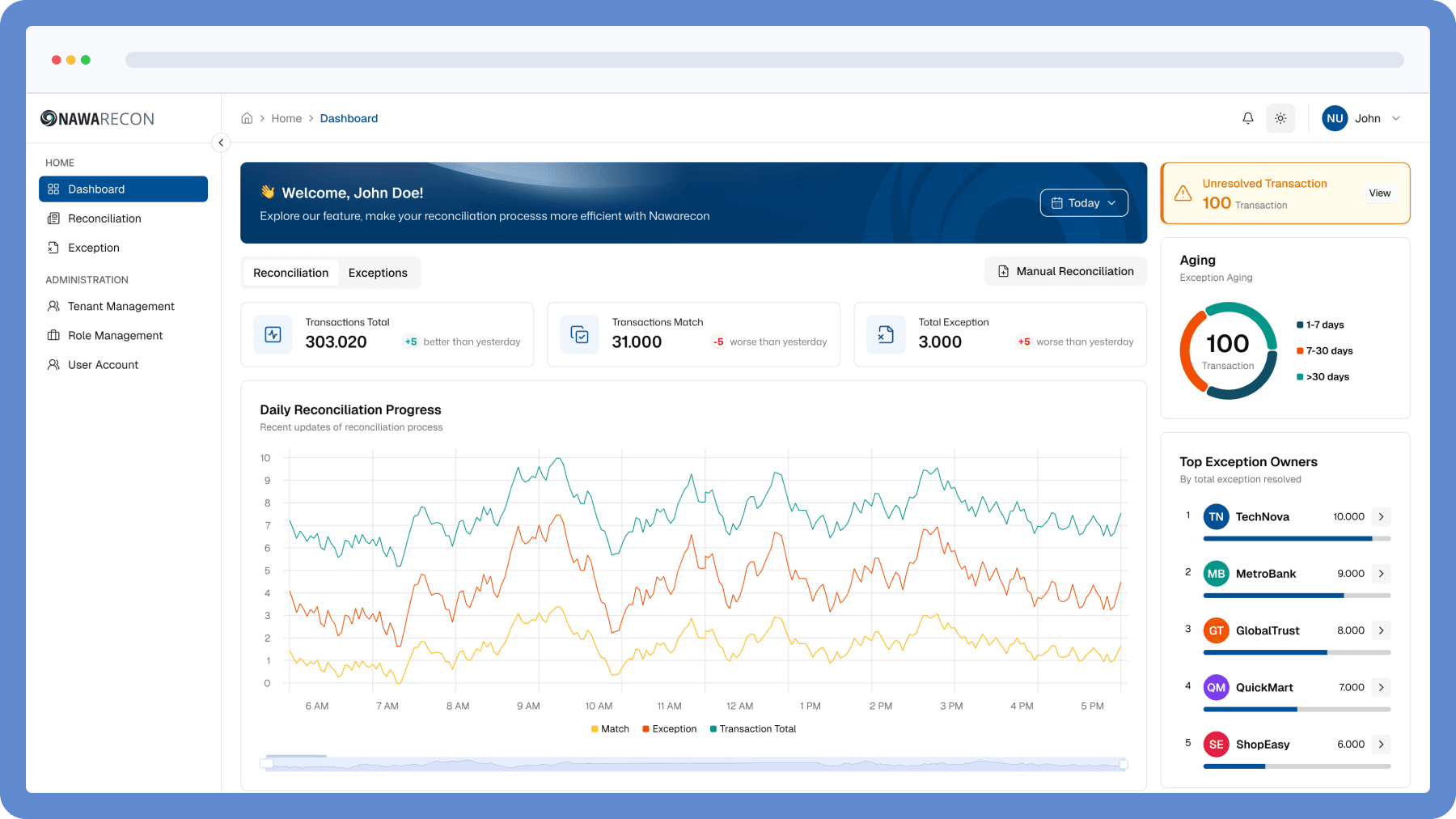Viewport: 1456px width, 819px height.
Task: Click Transactions Total card icon
Action: (273, 334)
